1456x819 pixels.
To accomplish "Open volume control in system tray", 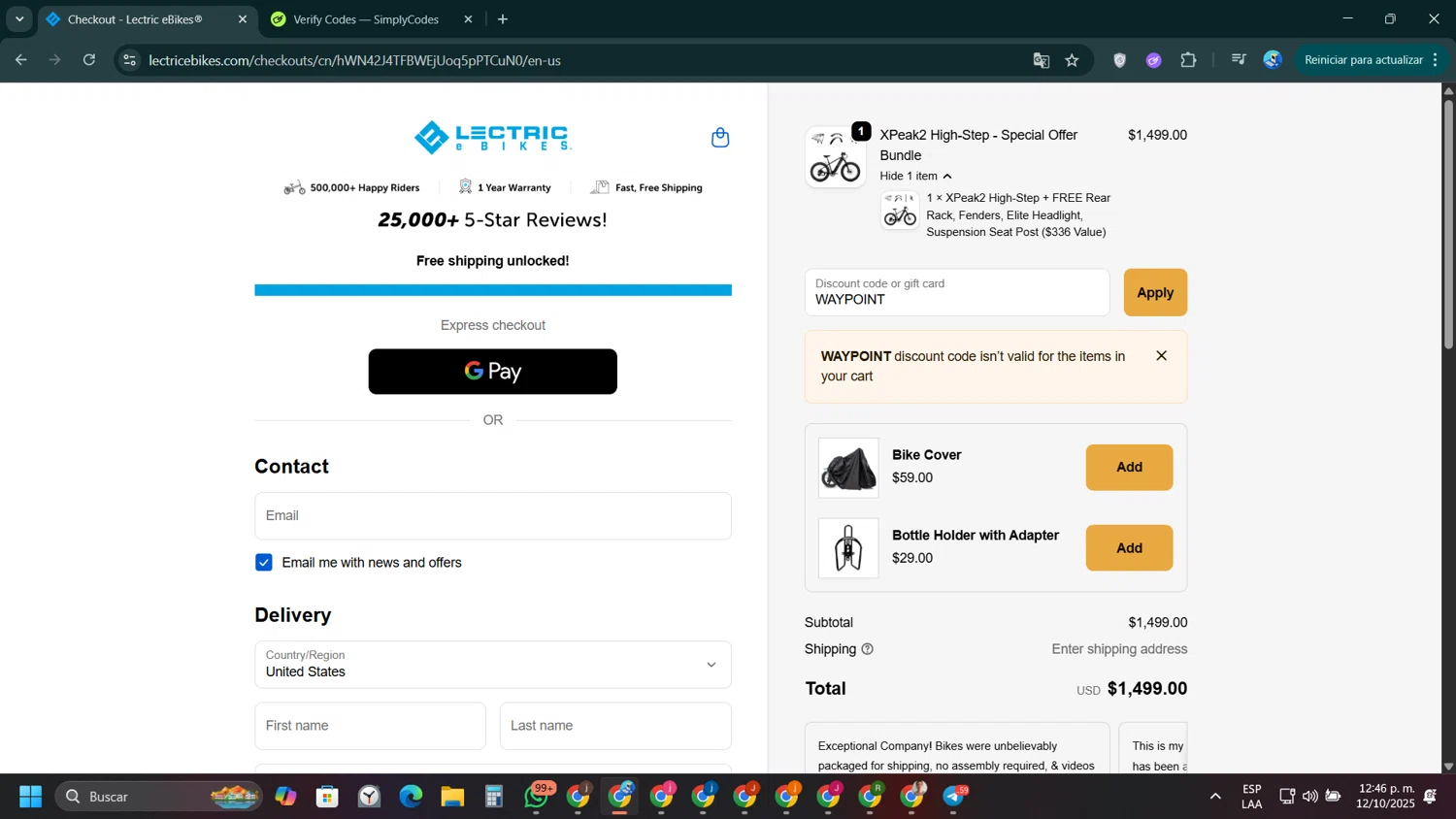I will pos(1310,797).
